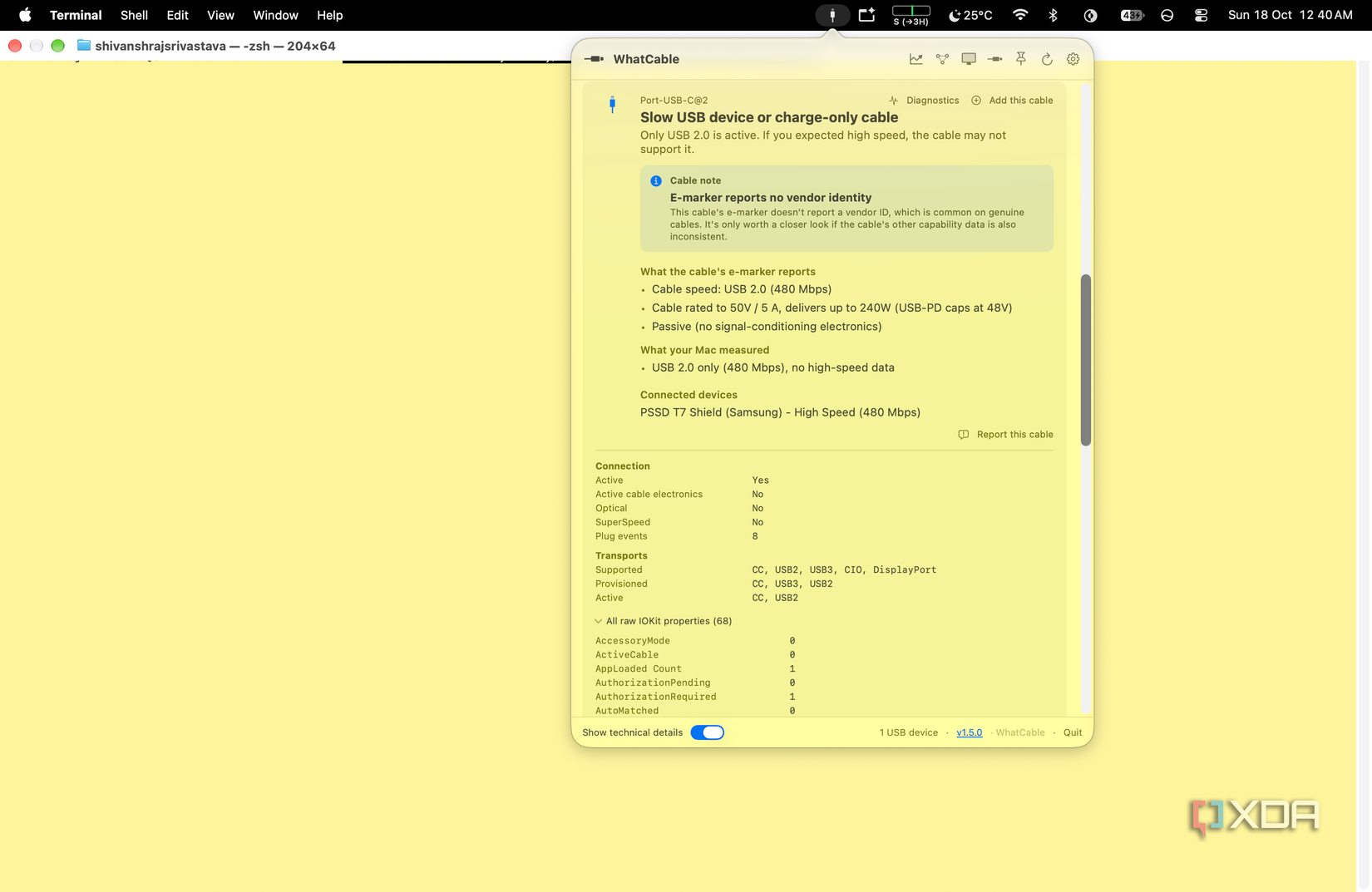This screenshot has width=1372, height=892.
Task: Open macOS Control Center icon
Action: 1201,15
